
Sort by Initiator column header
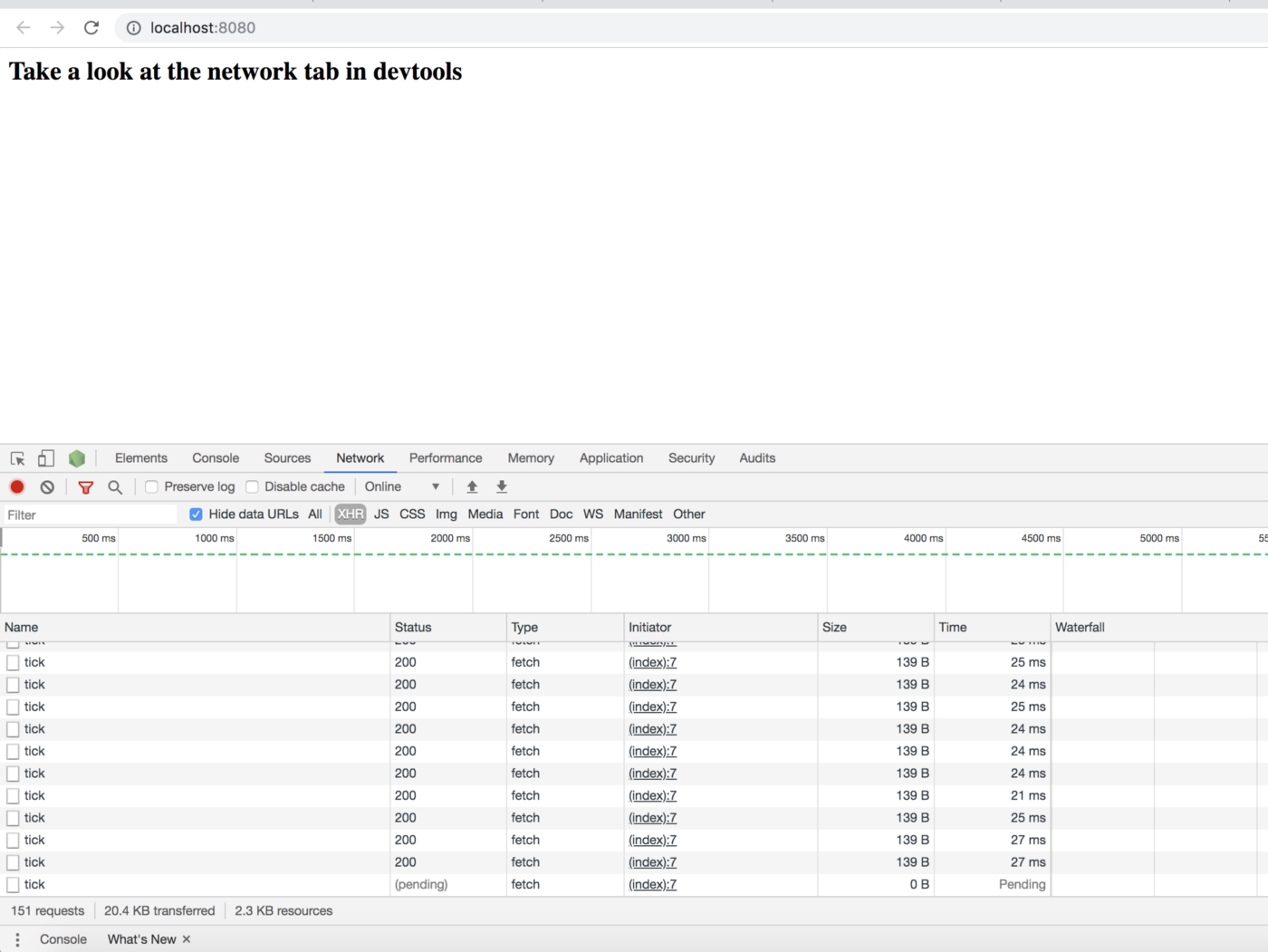tap(721, 627)
